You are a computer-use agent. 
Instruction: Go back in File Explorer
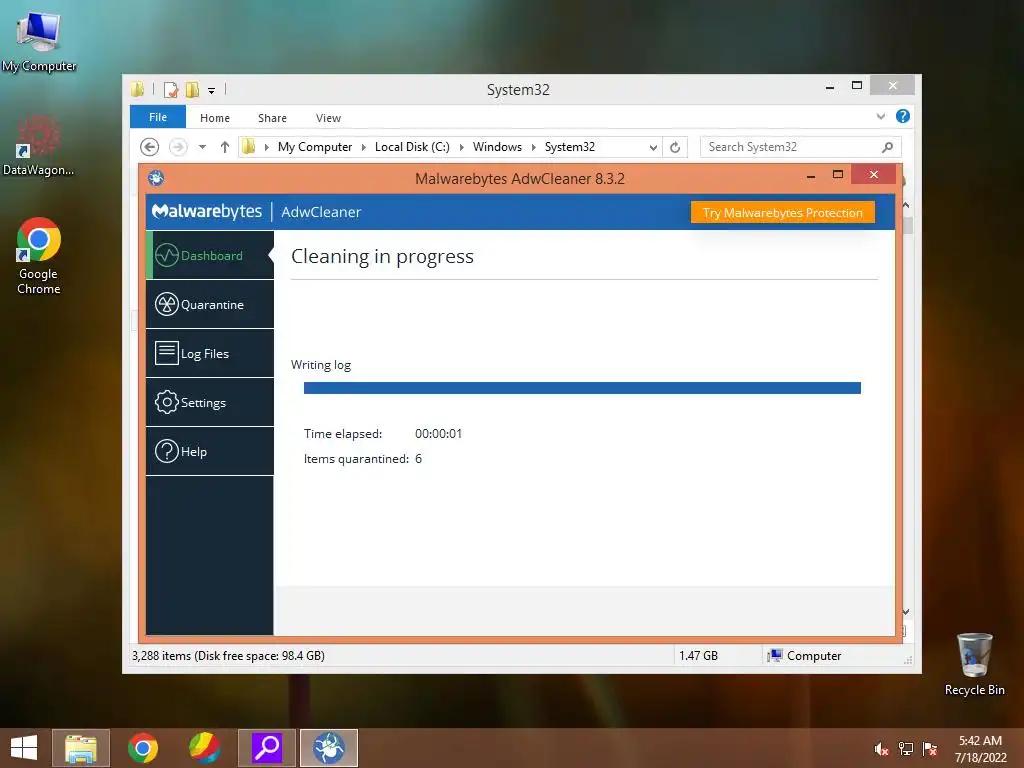tap(150, 147)
